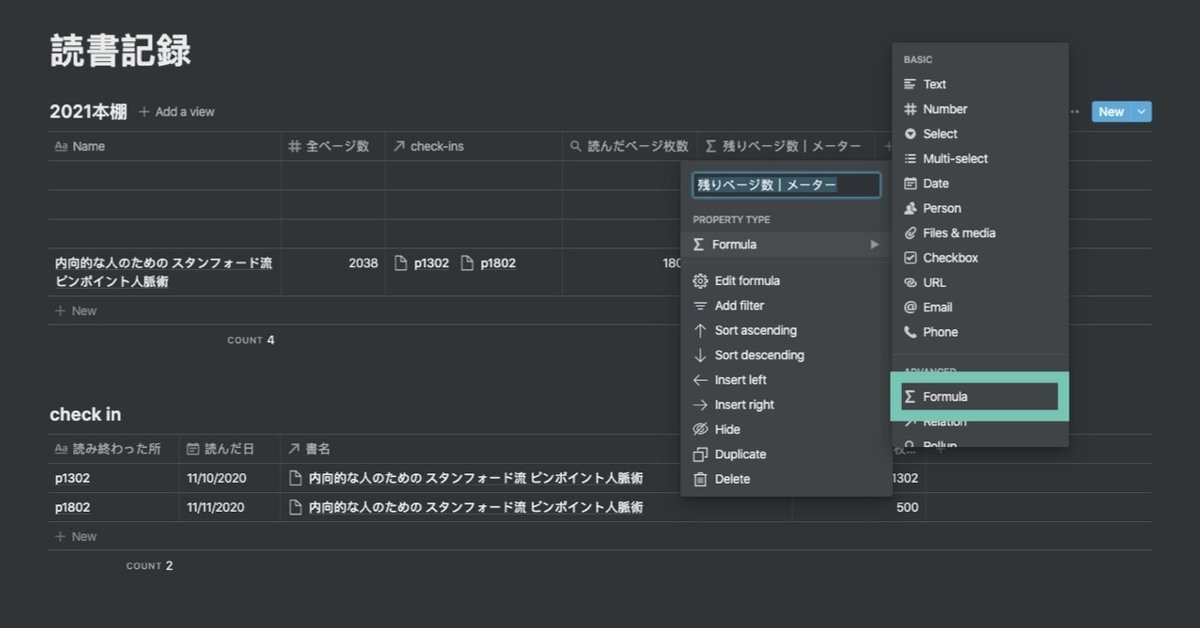Click the calendar icon beside Date
1200x628 pixels.
pos(910,184)
